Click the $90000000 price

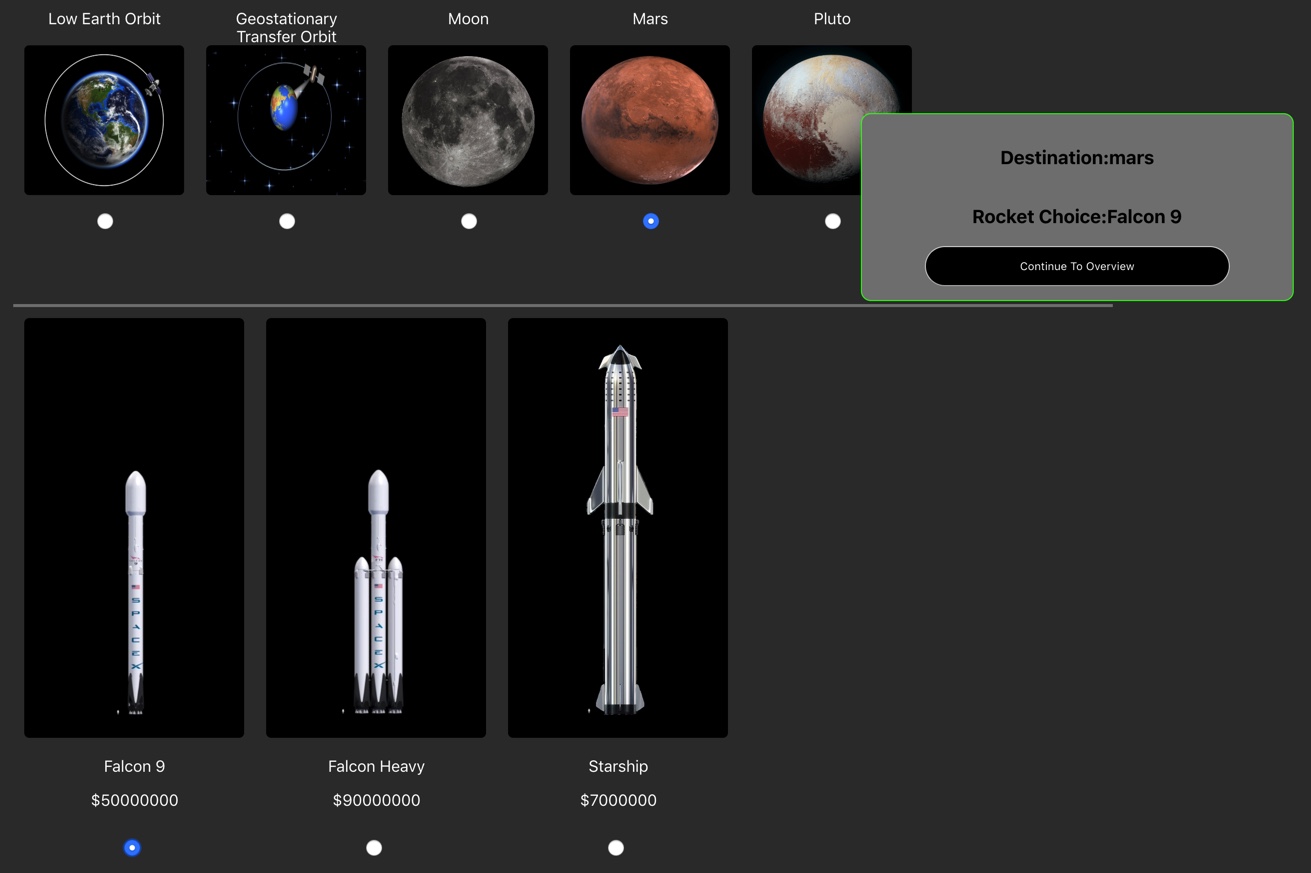[x=376, y=800]
